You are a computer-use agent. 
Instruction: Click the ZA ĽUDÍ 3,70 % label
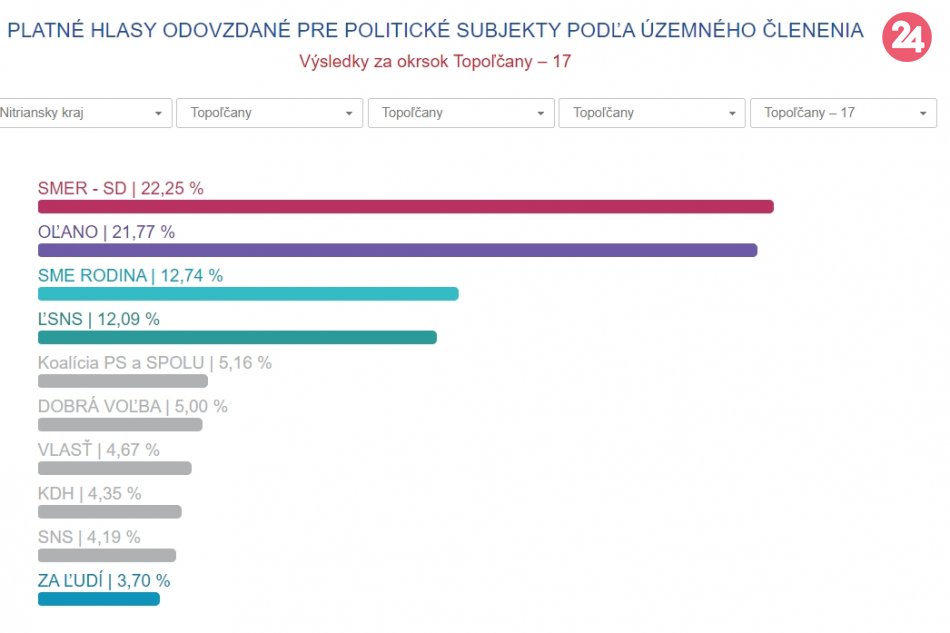point(104,581)
